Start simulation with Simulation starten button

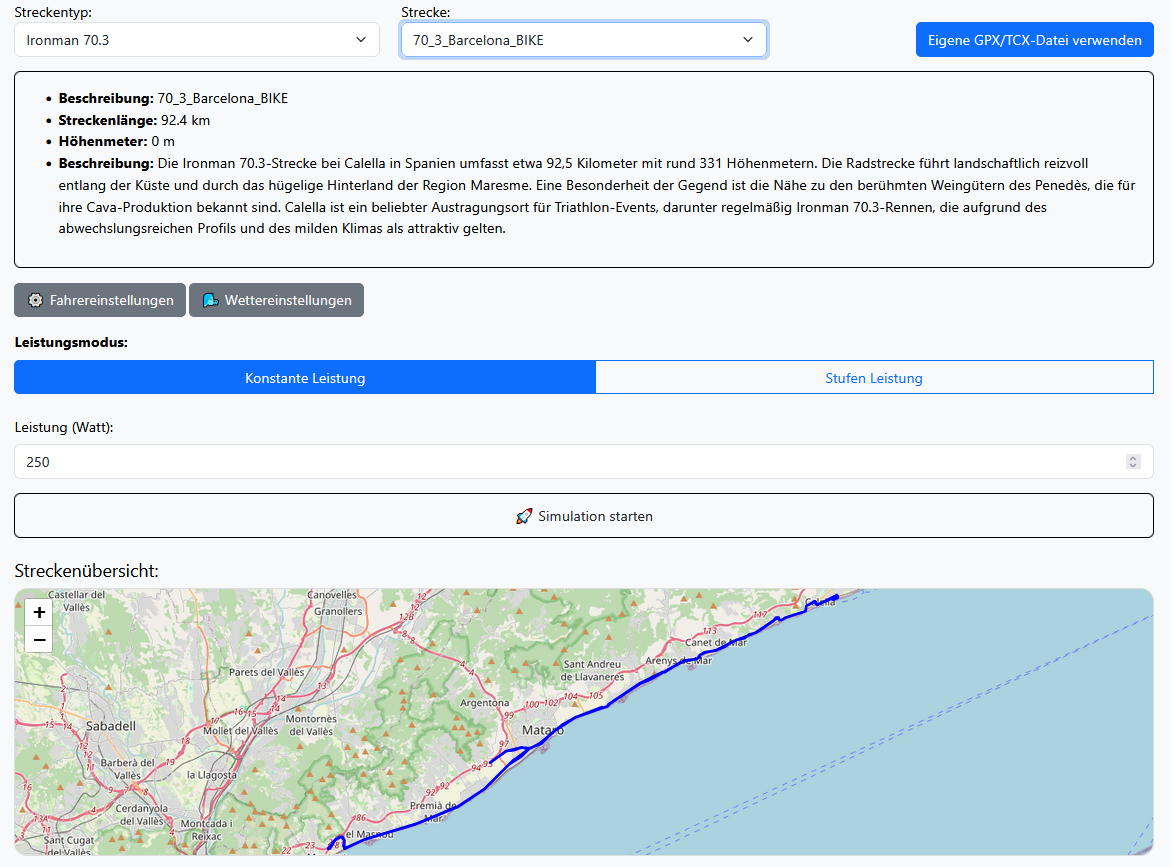[x=583, y=515]
